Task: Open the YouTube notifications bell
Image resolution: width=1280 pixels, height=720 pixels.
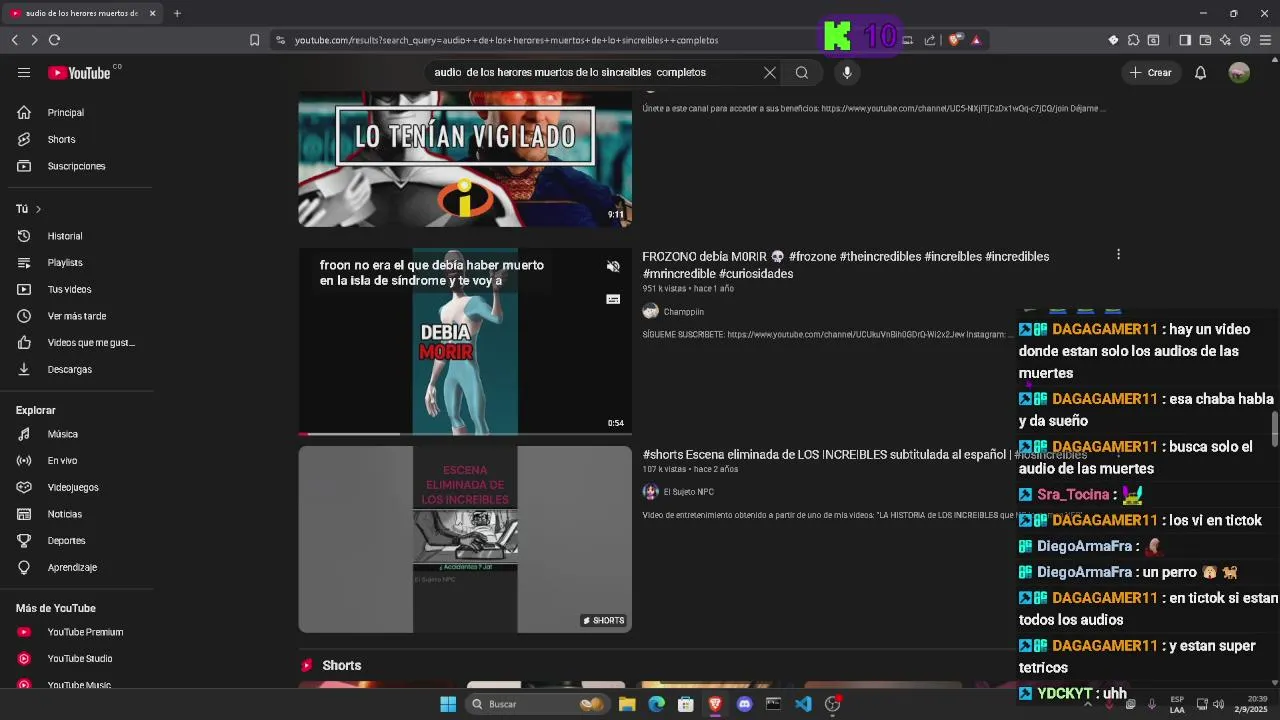Action: click(x=1201, y=72)
